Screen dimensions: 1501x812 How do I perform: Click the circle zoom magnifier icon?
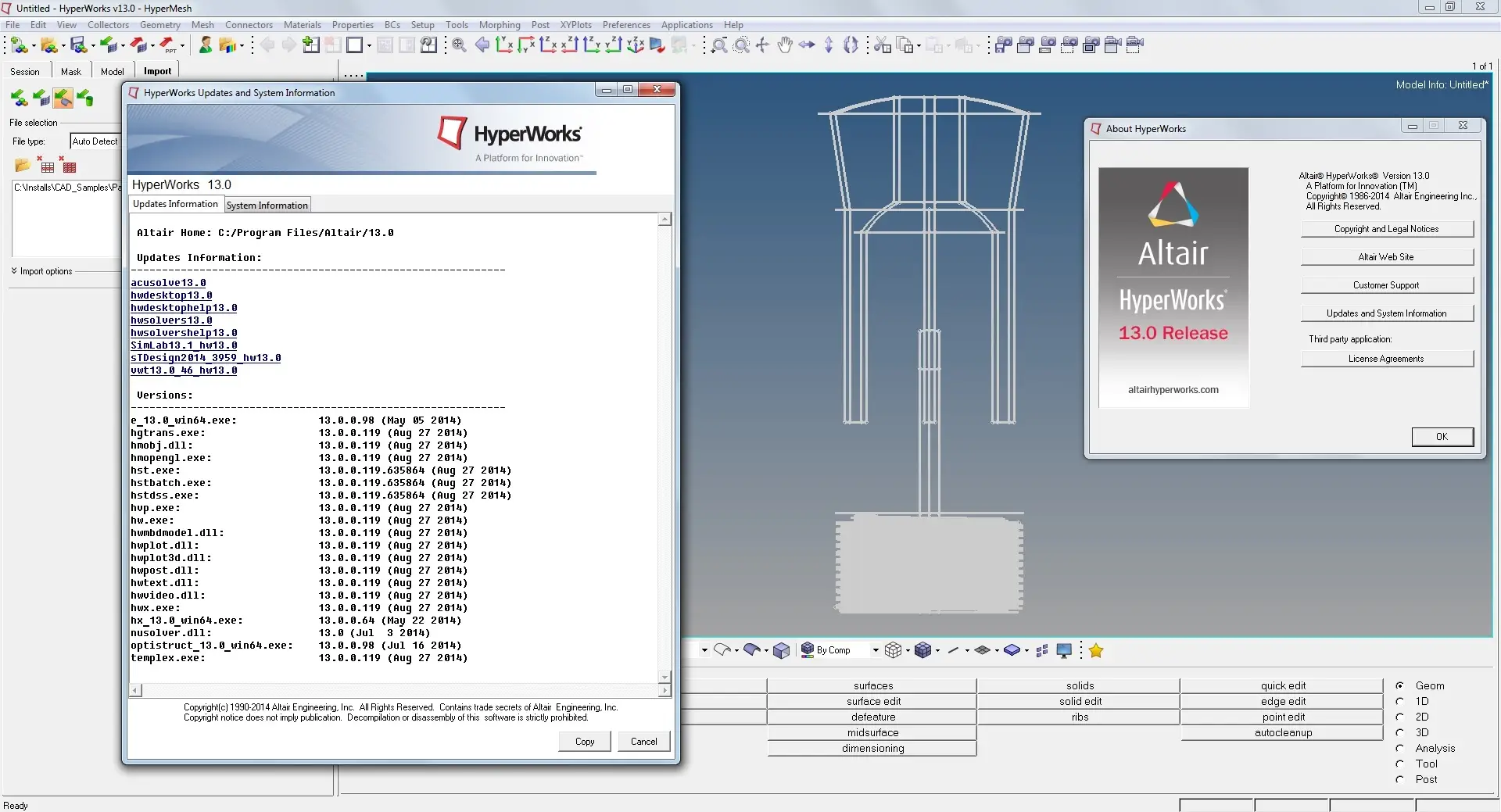741,45
